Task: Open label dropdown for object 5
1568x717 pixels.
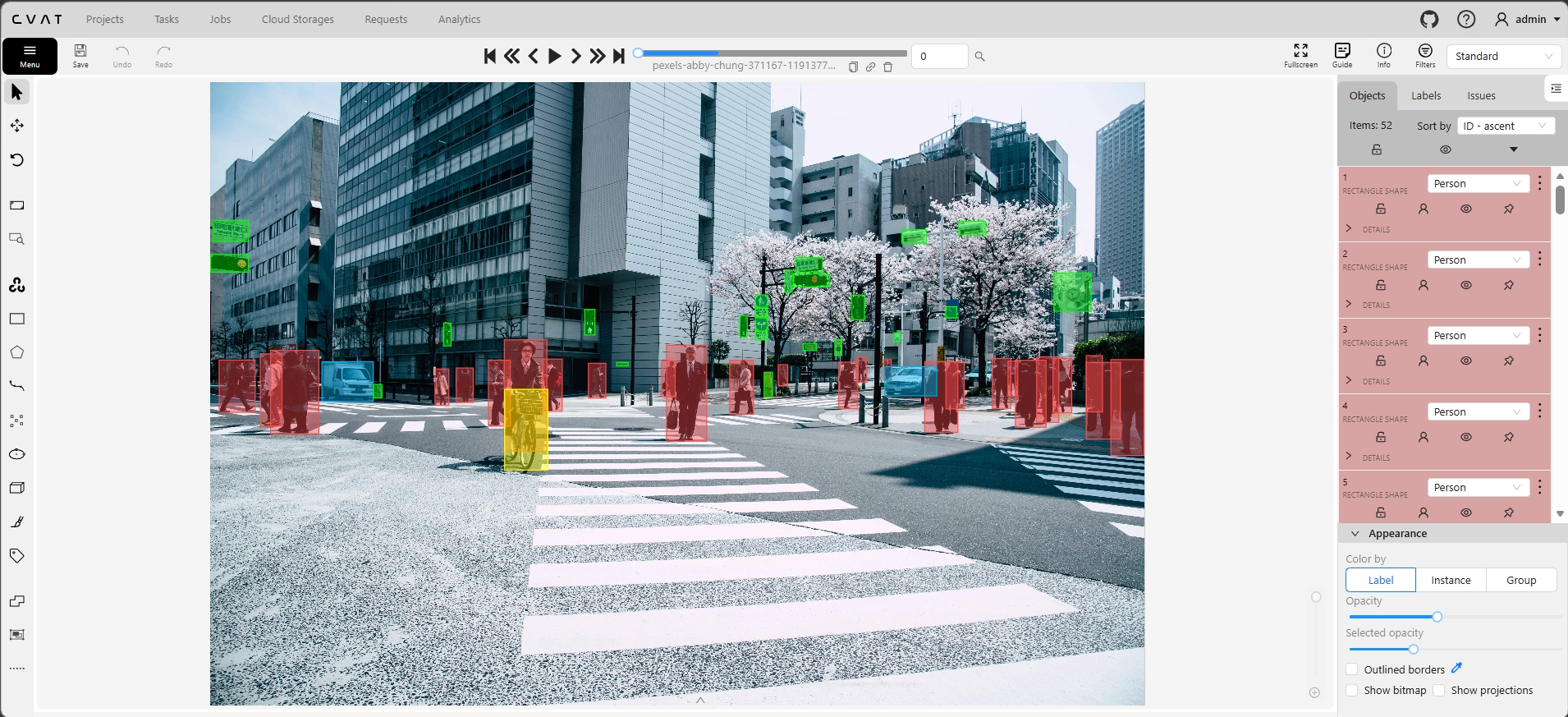Action: (x=1478, y=487)
